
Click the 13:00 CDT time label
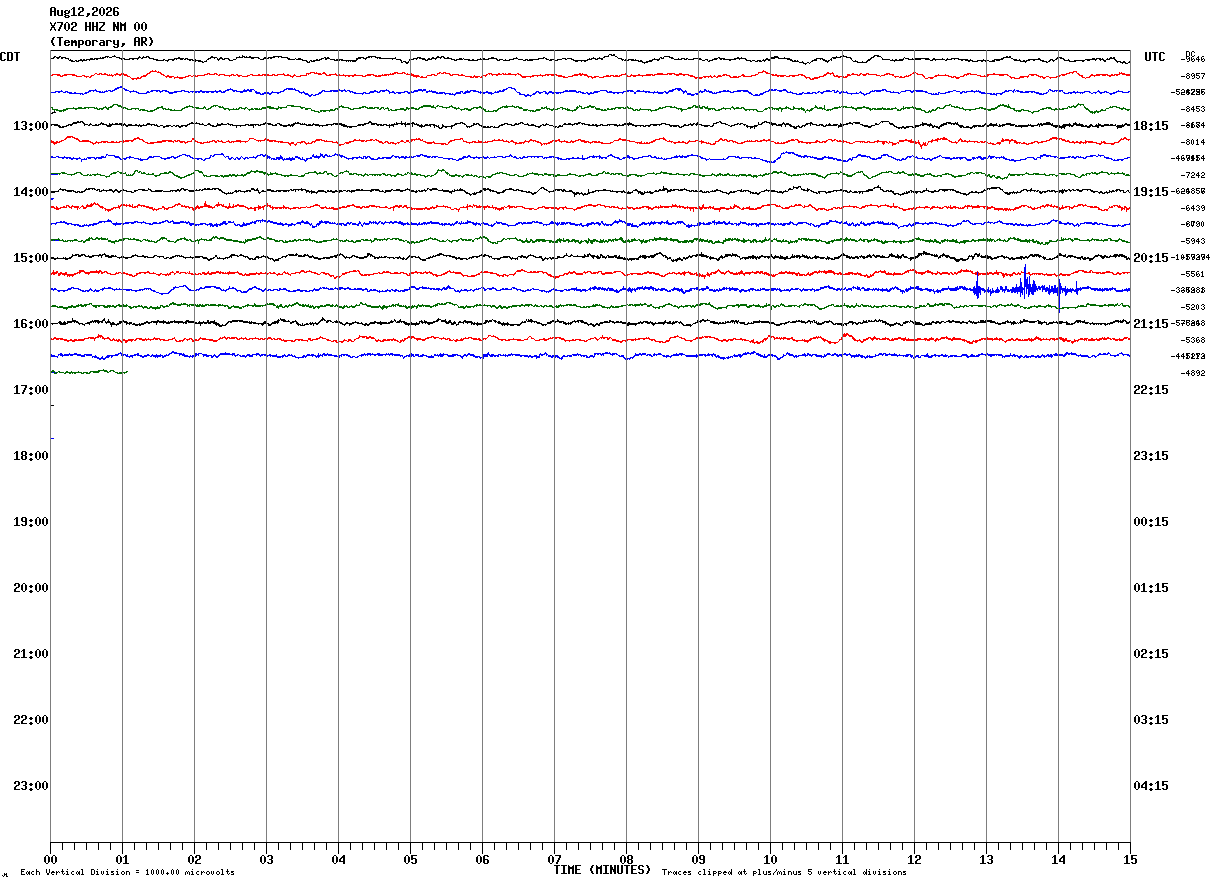coord(31,126)
